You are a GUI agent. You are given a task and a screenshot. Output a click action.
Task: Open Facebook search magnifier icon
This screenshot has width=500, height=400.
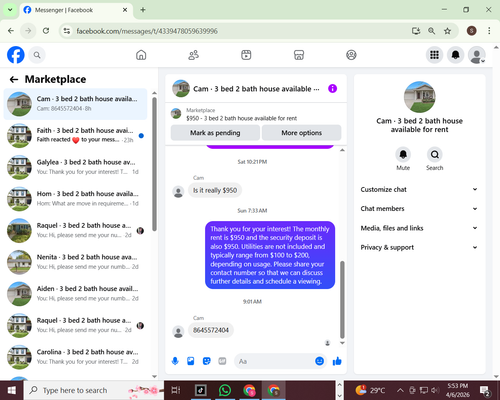(37, 55)
